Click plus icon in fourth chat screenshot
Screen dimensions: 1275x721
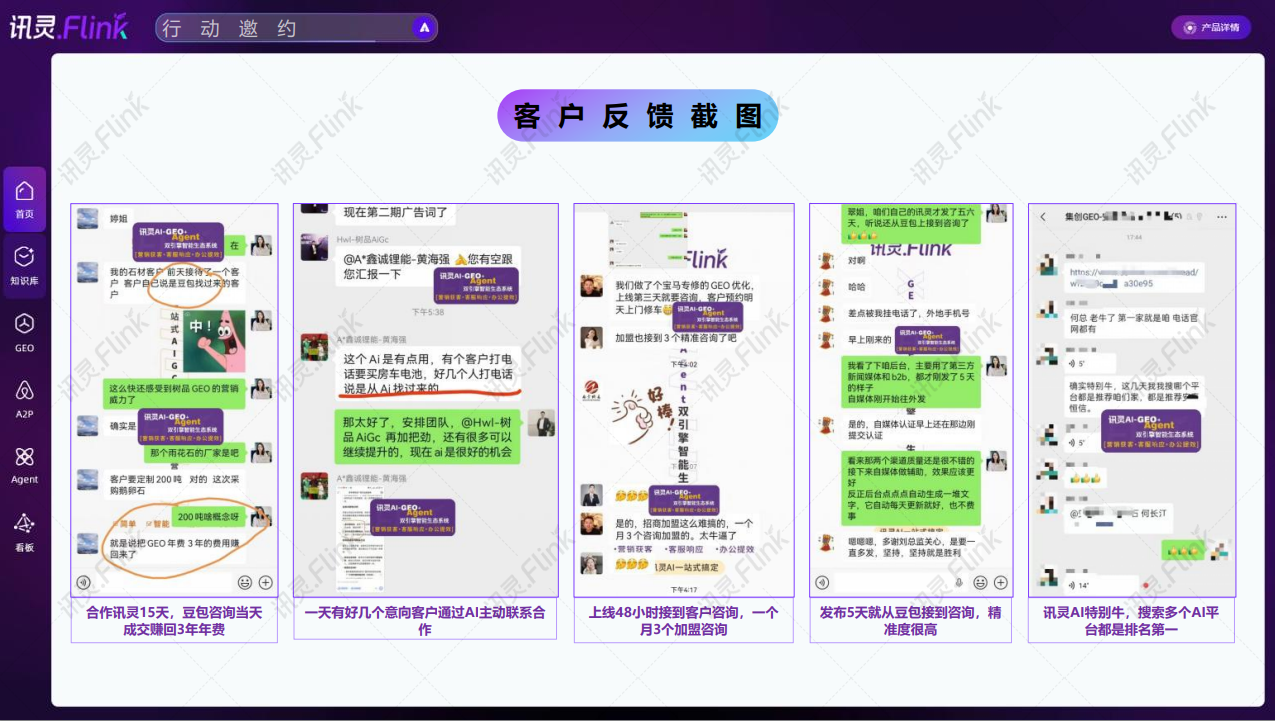pos(1000,582)
